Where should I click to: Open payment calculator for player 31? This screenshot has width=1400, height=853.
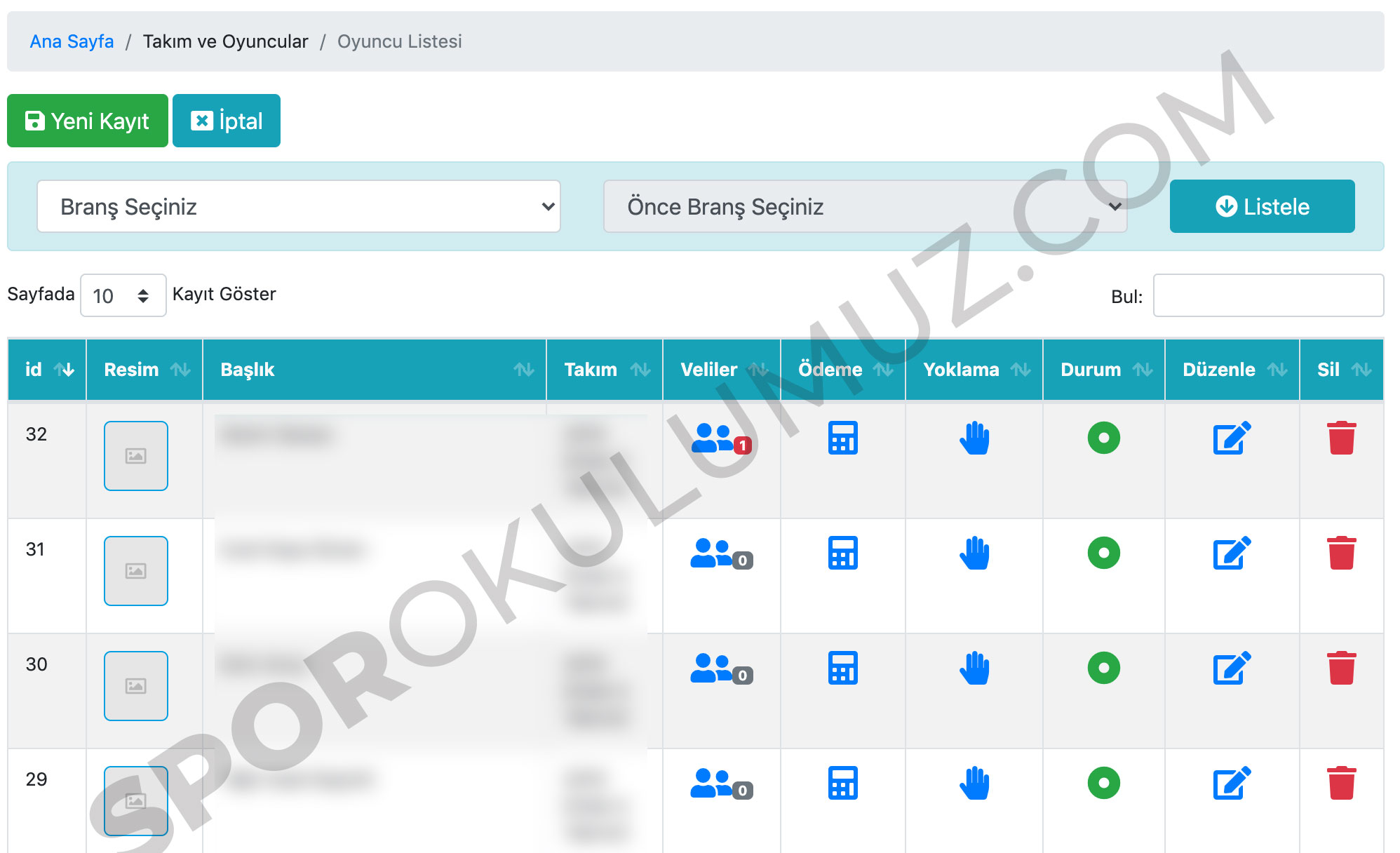(x=842, y=553)
